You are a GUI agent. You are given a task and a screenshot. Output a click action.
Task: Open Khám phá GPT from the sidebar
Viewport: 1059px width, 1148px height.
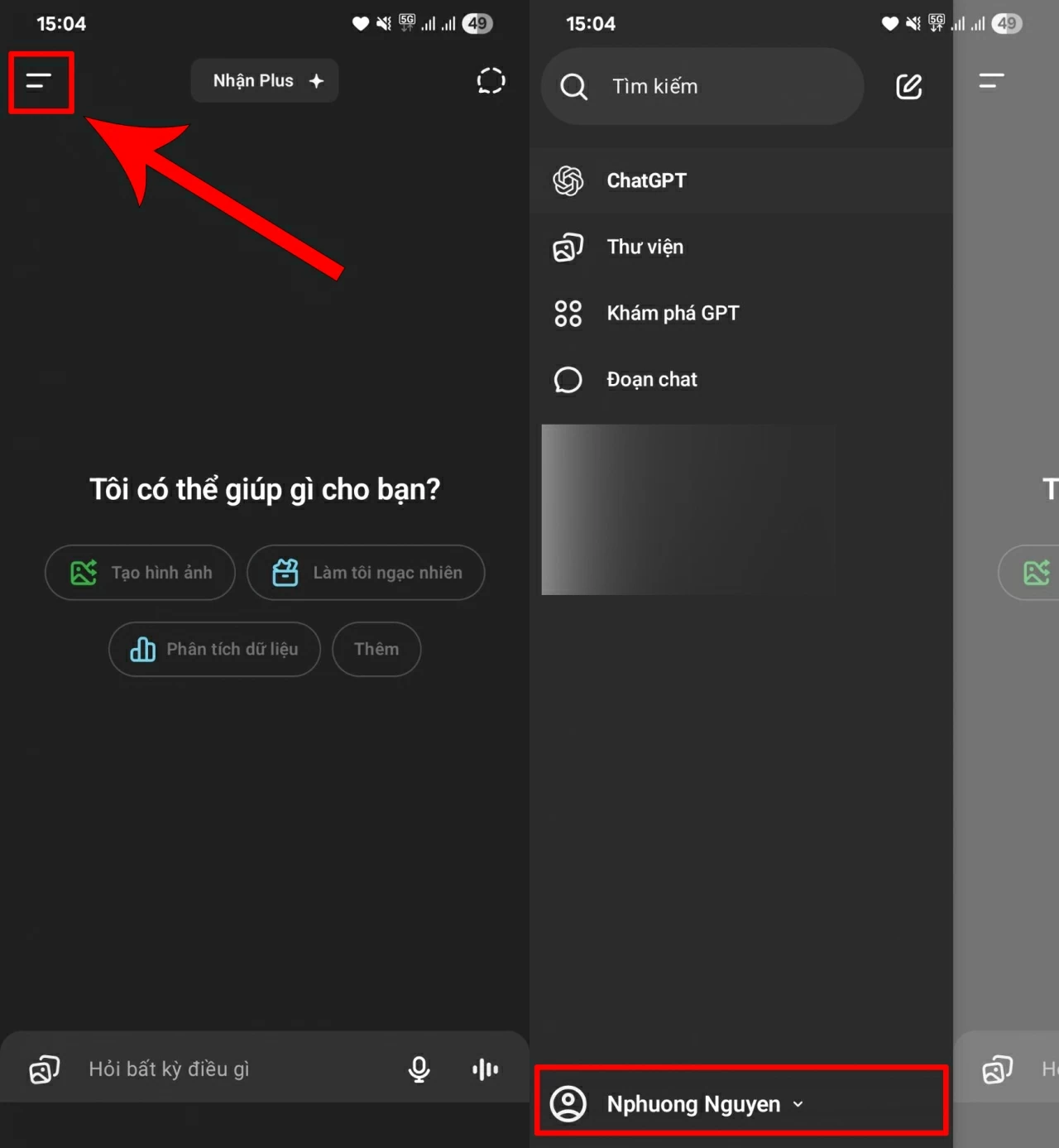[672, 314]
